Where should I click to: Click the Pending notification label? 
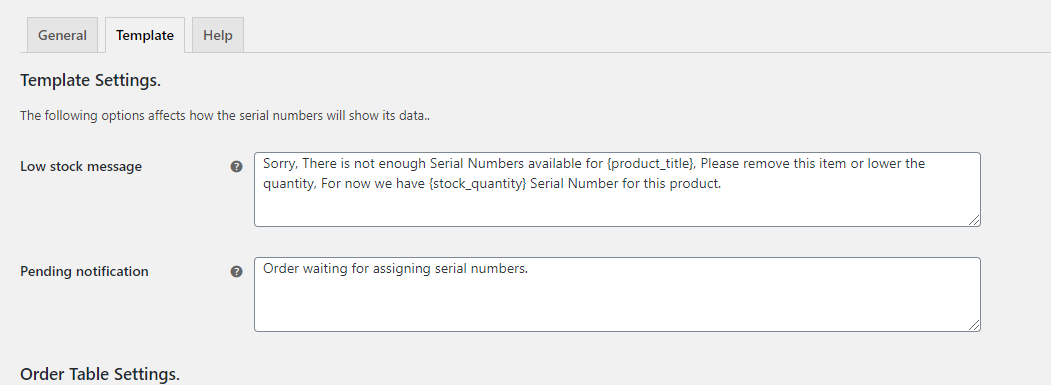coord(84,272)
